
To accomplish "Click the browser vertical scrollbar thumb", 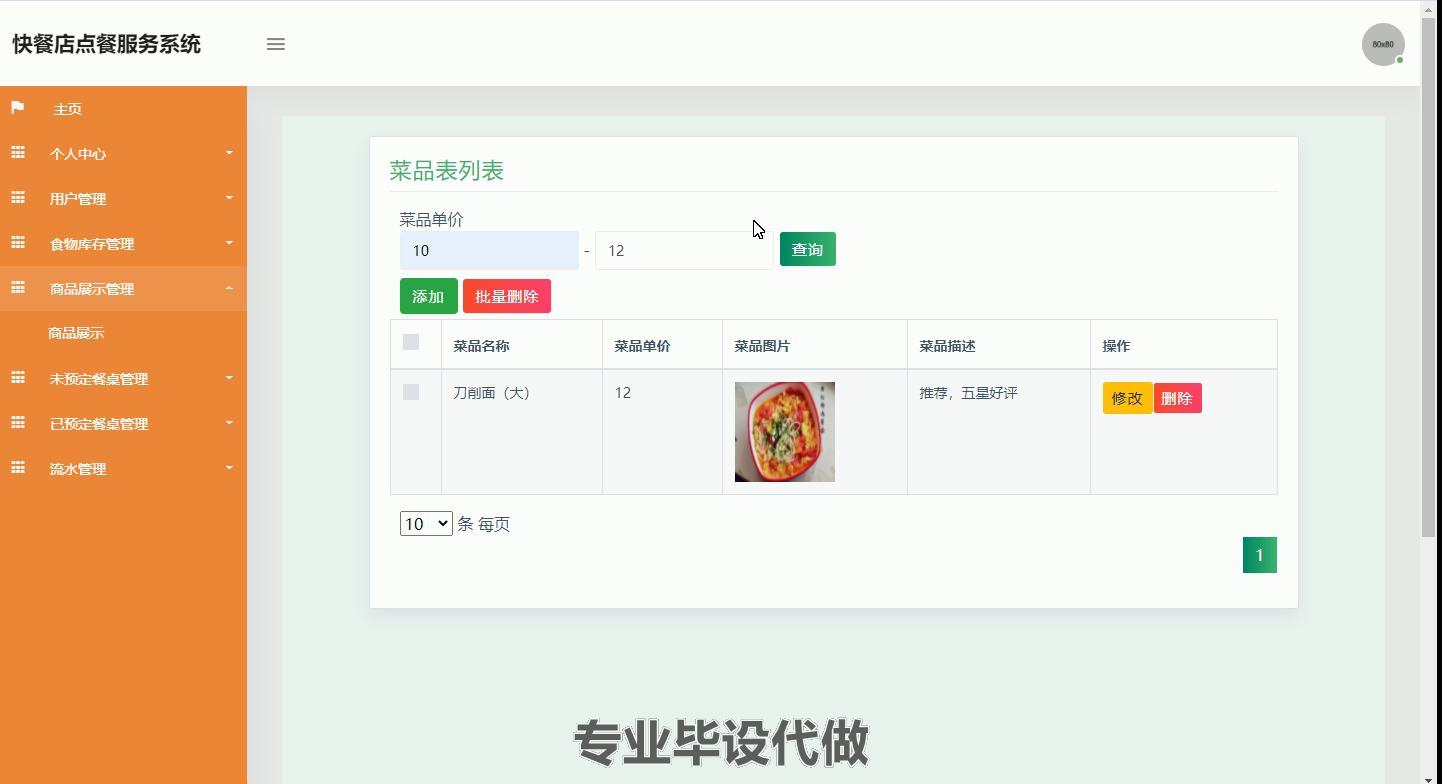I will (1428, 275).
